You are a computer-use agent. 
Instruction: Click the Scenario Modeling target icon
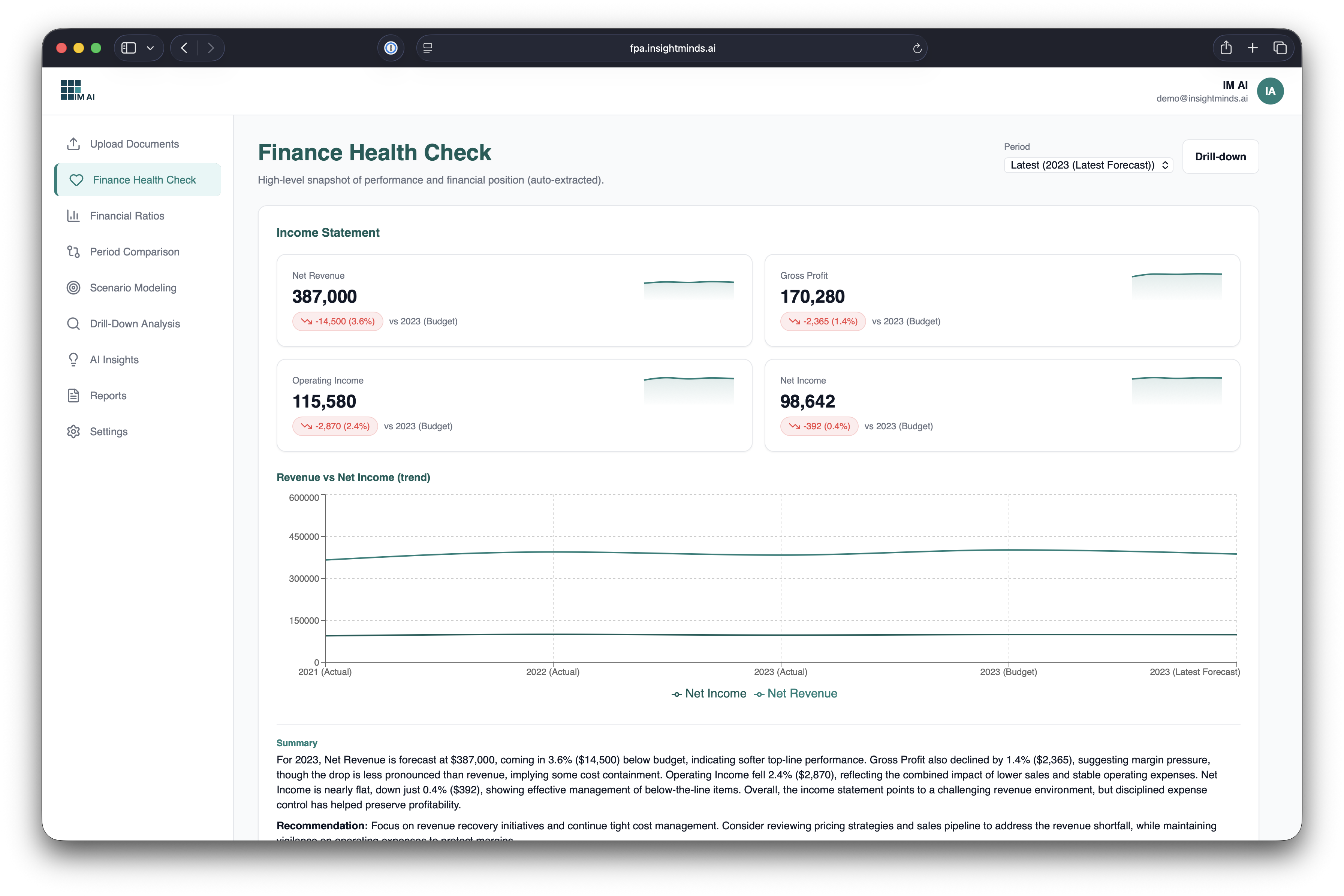[x=73, y=288]
